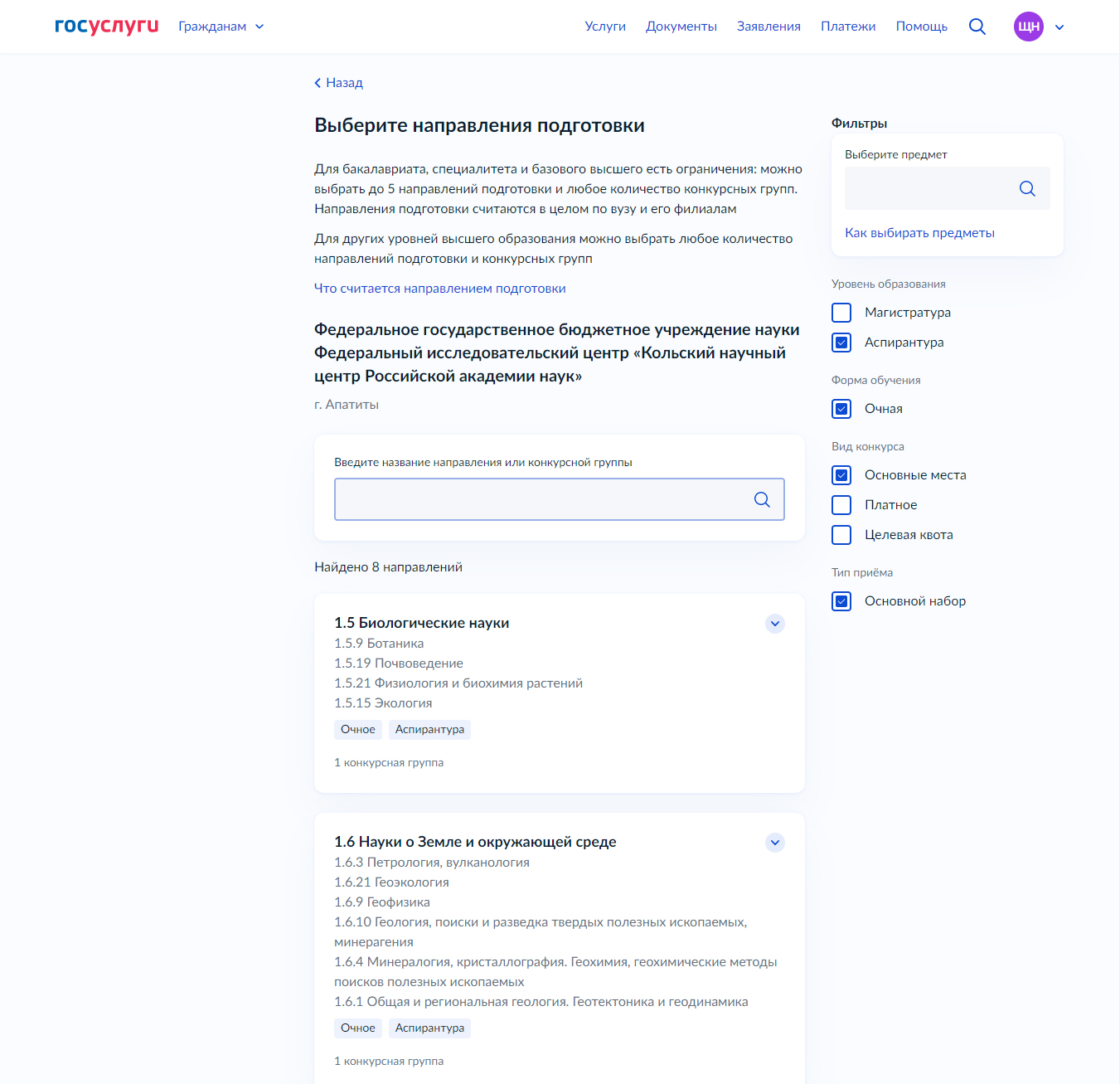Uncheck the Очная form checkbox
Viewport: 1120px width, 1084px height.
point(841,409)
